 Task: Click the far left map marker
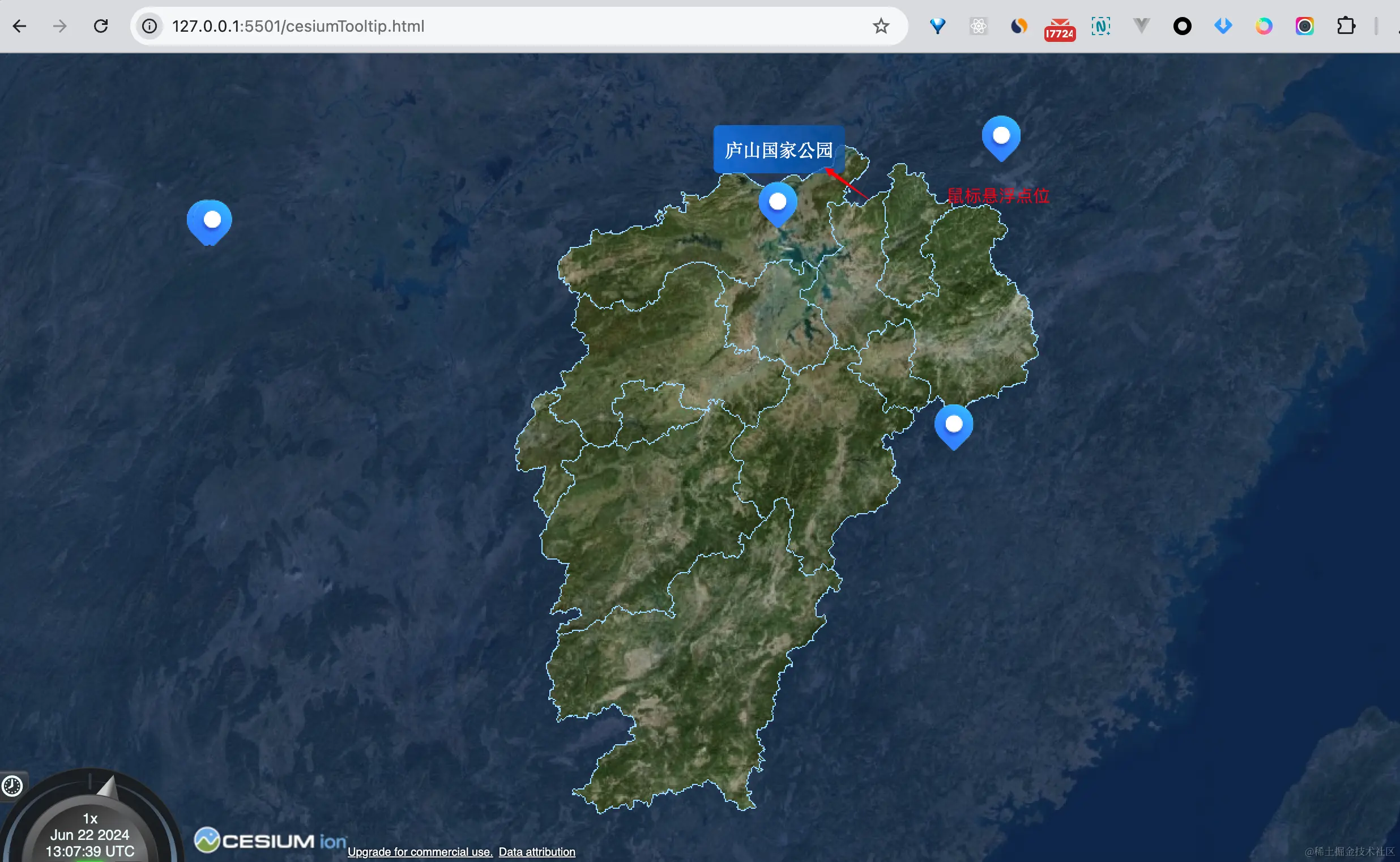click(210, 221)
